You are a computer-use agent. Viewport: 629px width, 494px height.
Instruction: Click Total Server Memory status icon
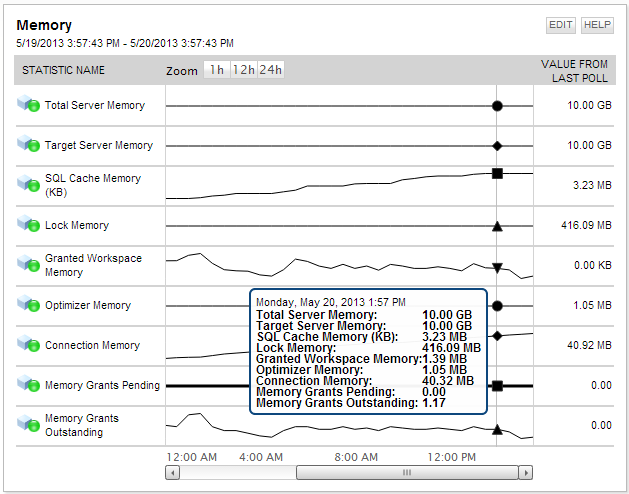pyautogui.click(x=28, y=104)
